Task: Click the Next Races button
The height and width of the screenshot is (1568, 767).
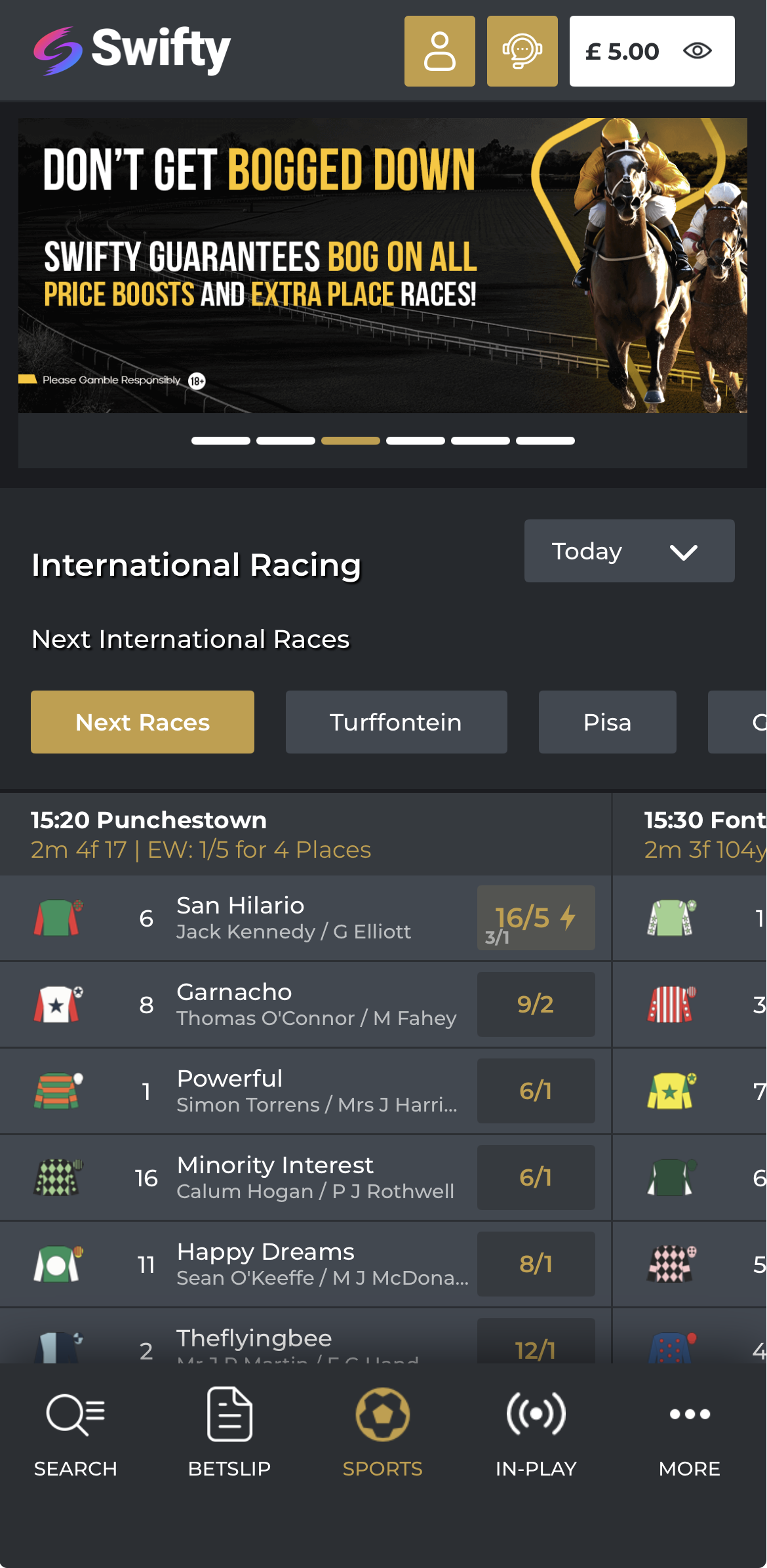Action: (x=142, y=722)
